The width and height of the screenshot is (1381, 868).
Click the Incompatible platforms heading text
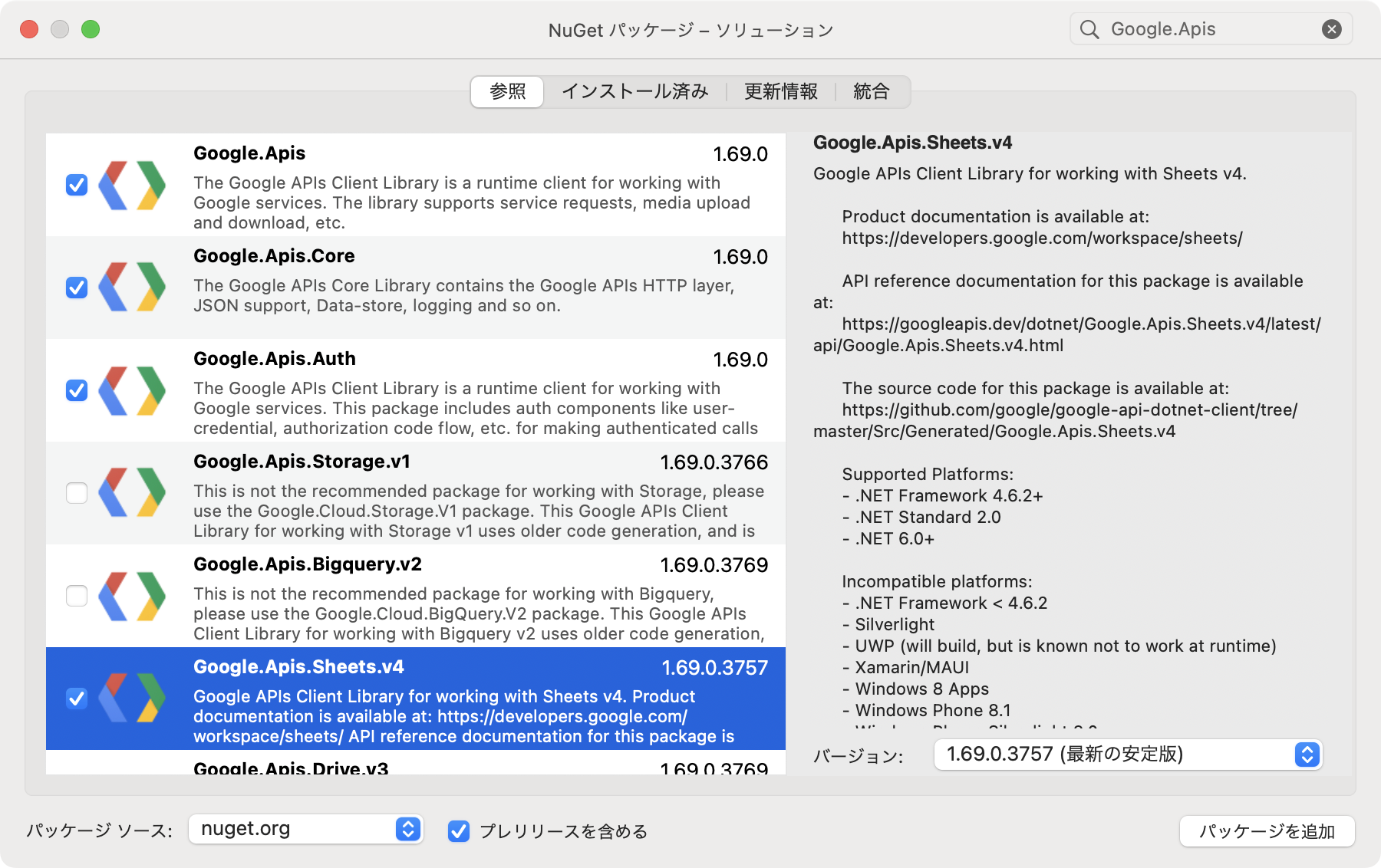(937, 582)
